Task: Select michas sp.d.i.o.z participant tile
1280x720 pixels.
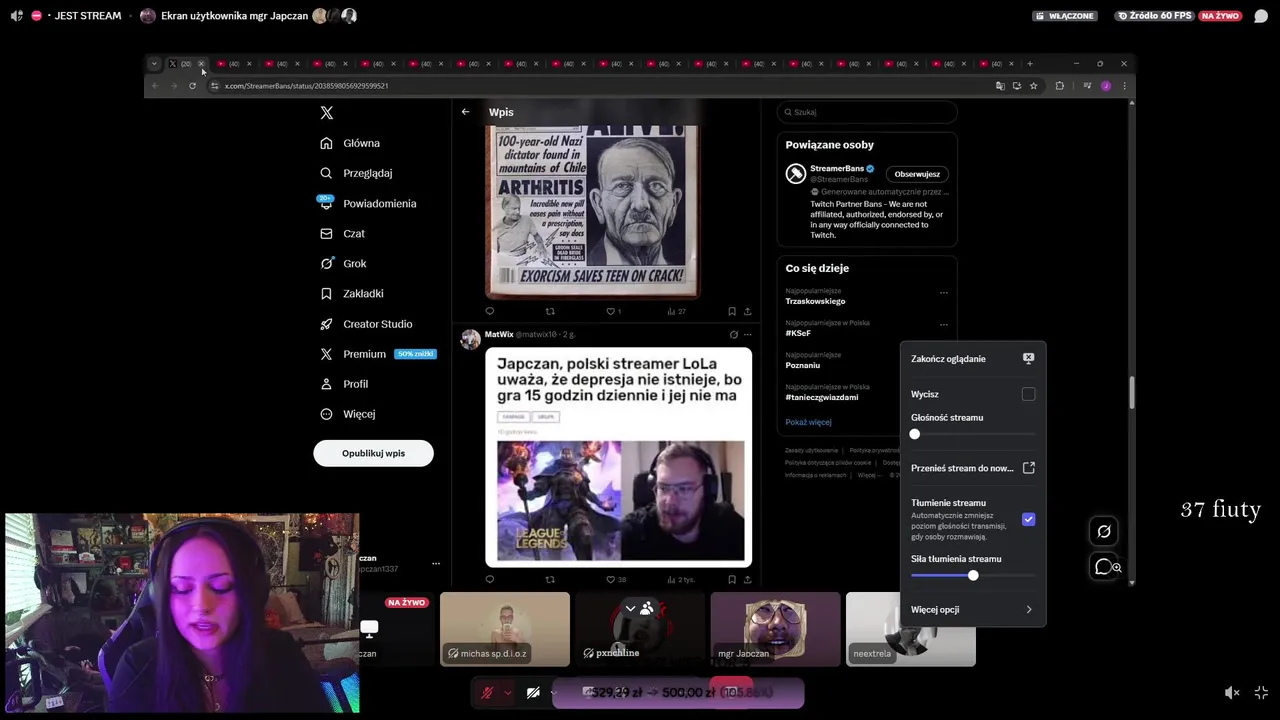Action: [505, 629]
